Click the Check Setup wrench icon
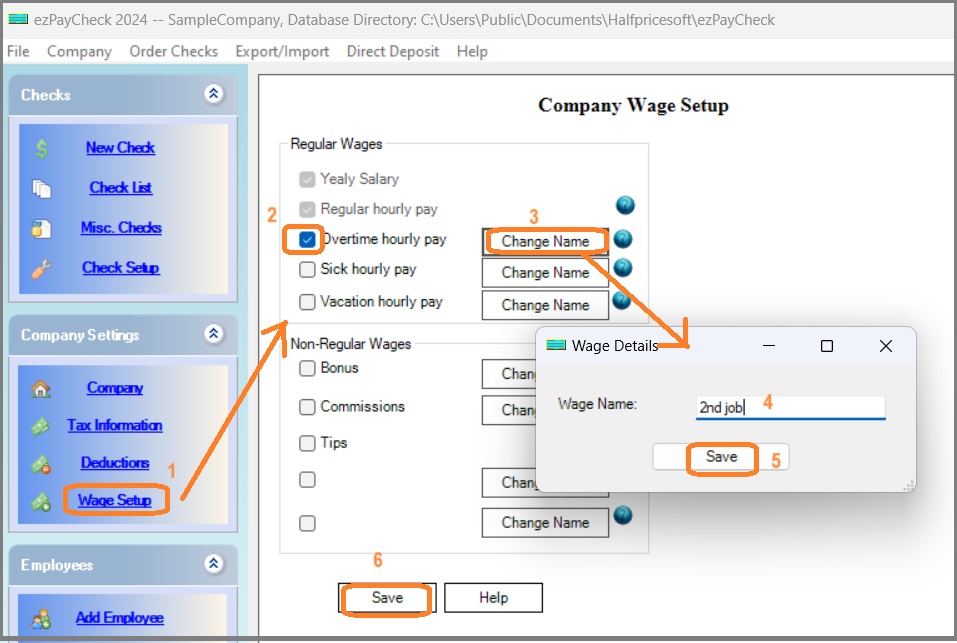Screen dimensions: 957x643 pyautogui.click(x=42, y=267)
